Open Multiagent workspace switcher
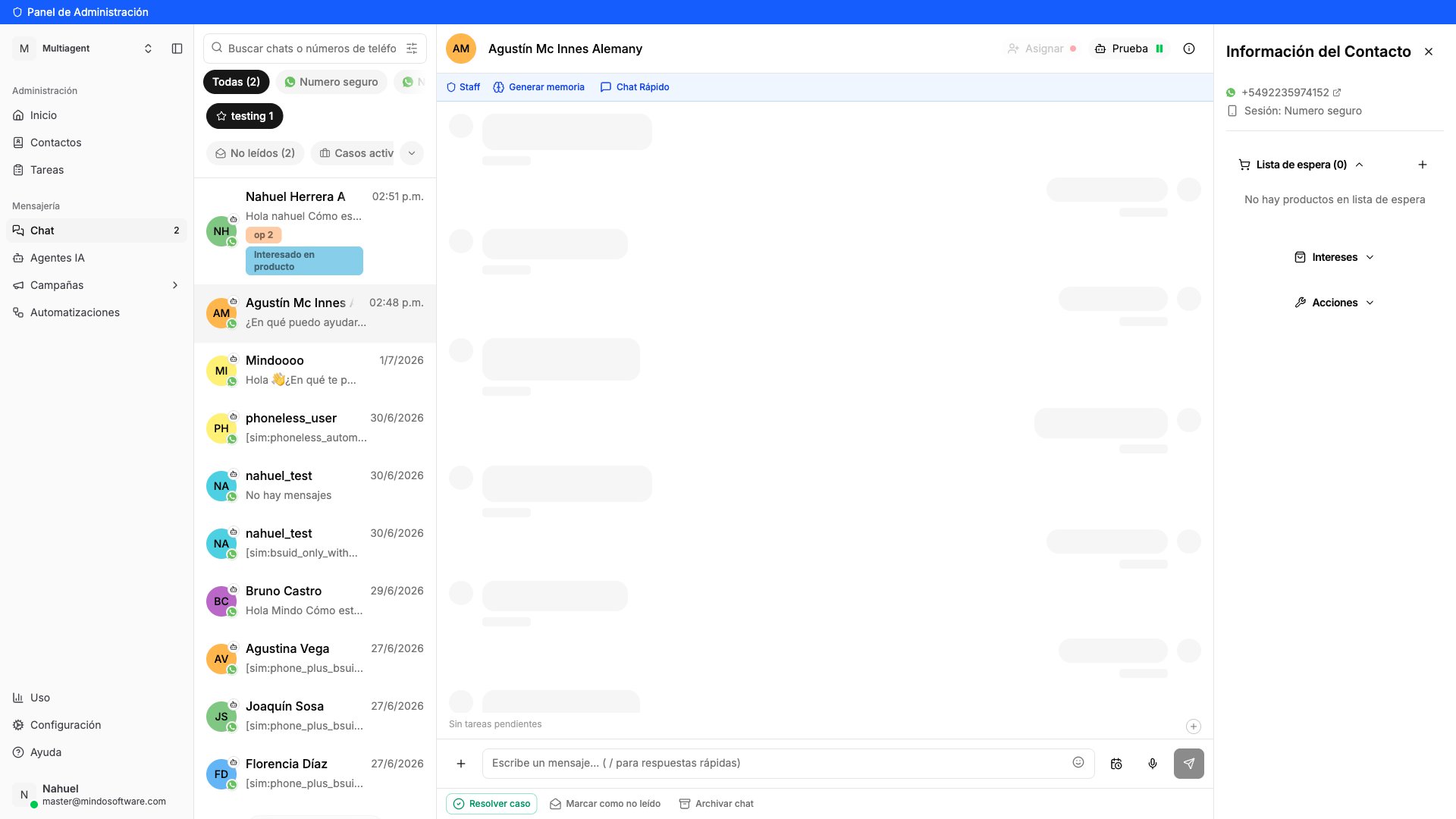This screenshot has height=819, width=1456. tap(85, 49)
